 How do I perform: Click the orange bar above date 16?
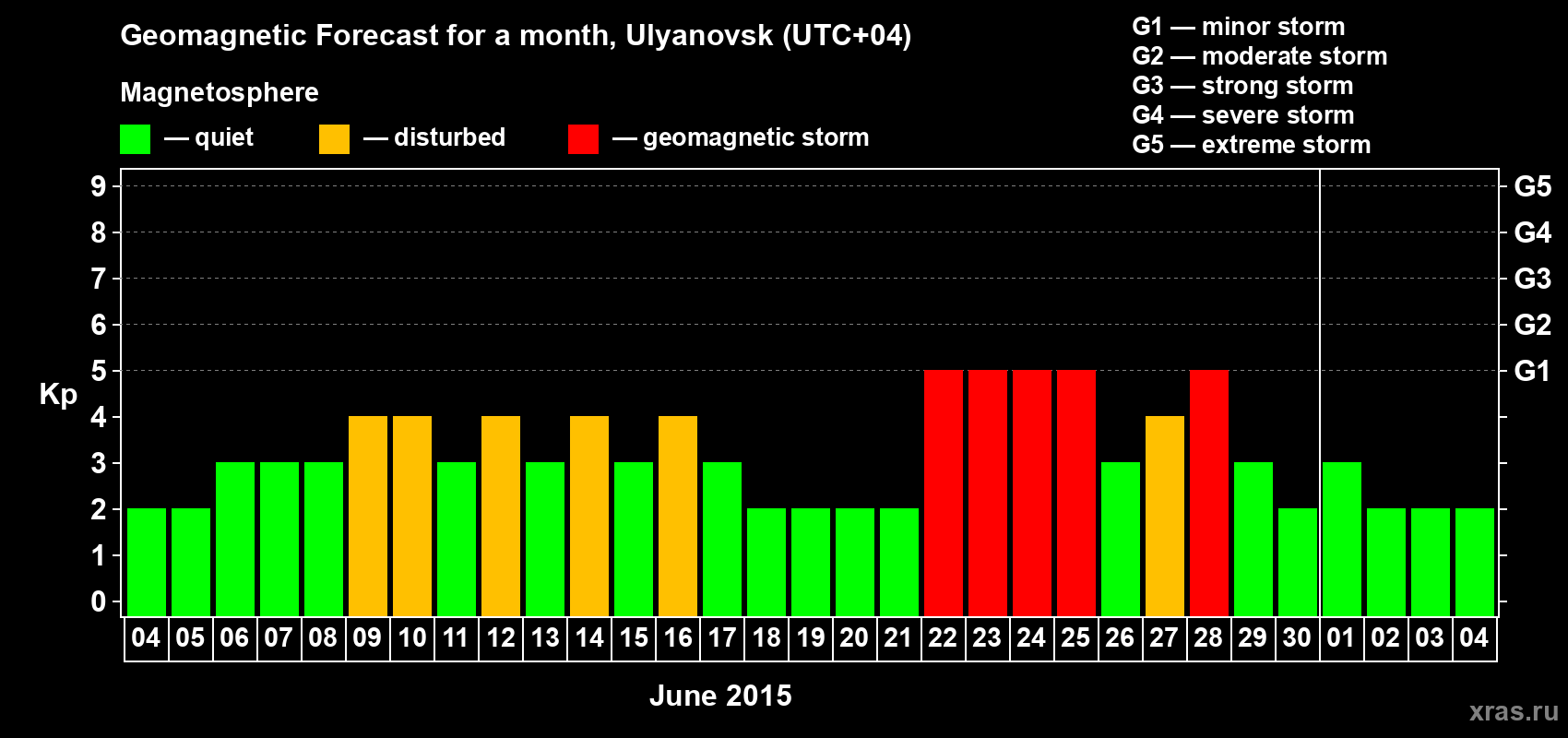click(x=678, y=517)
